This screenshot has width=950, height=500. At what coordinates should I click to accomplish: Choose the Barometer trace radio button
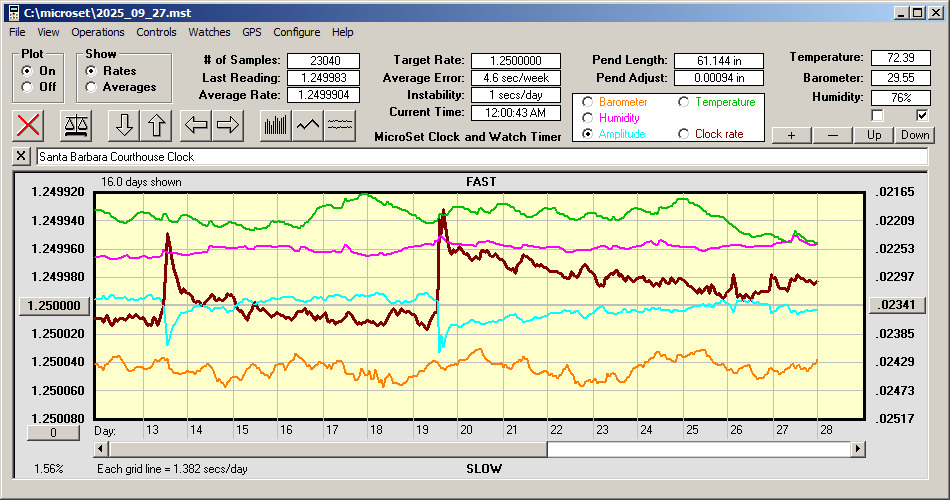click(x=588, y=102)
